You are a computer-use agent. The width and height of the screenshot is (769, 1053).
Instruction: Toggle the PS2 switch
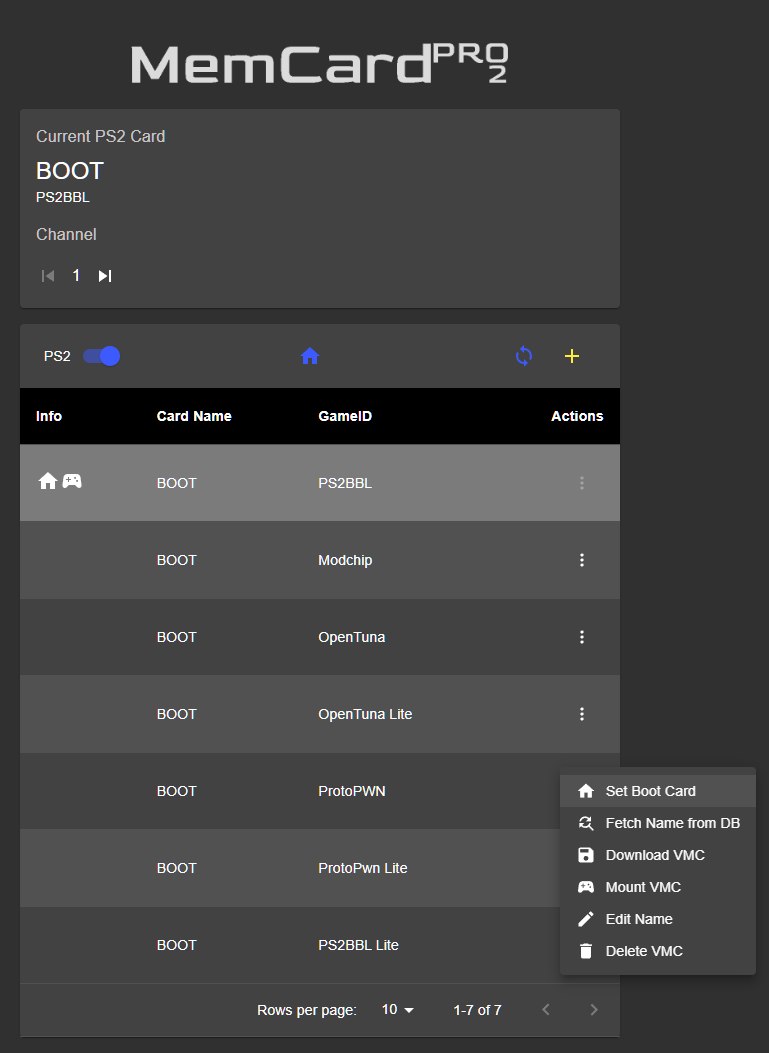[102, 356]
